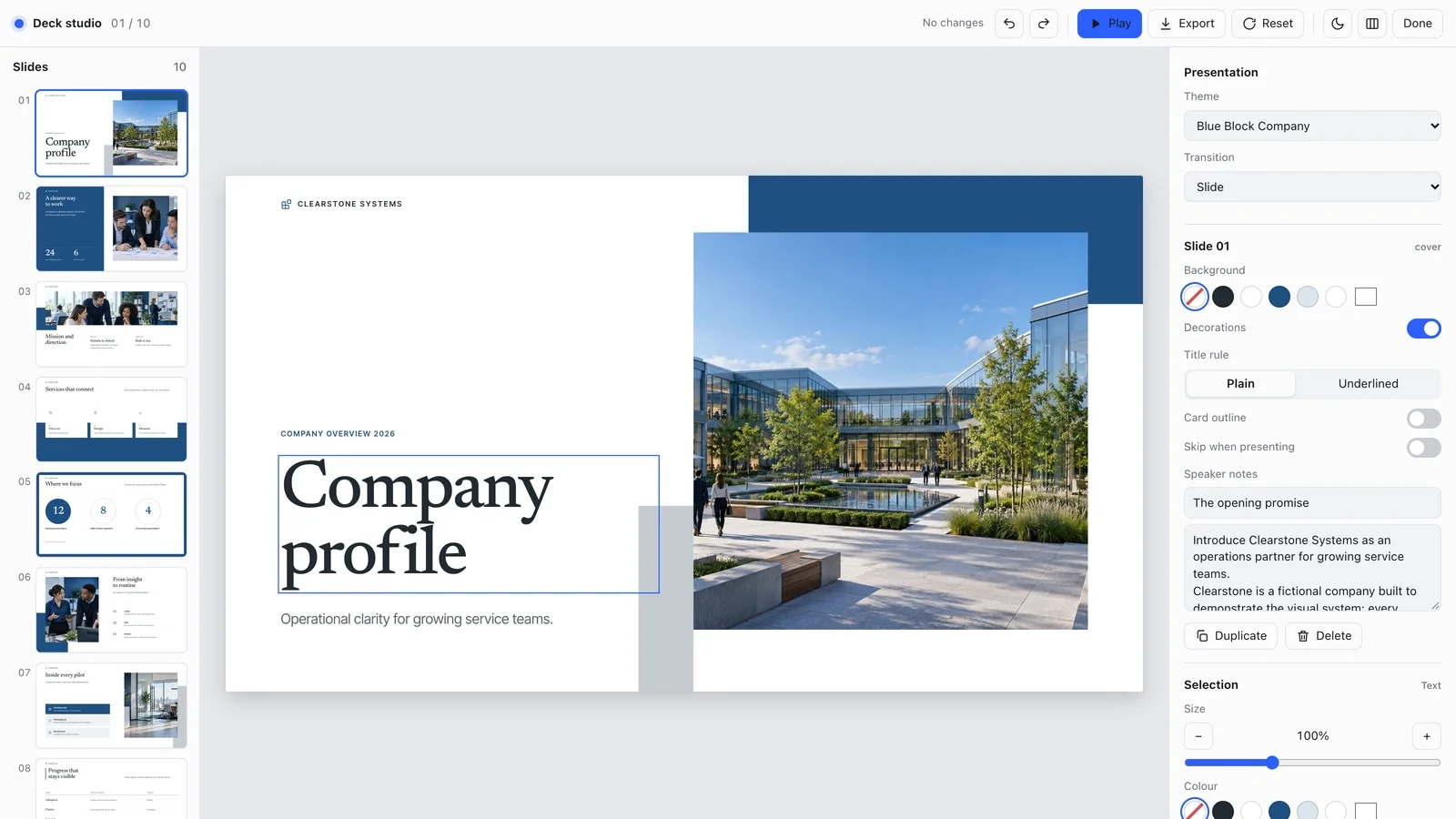Click the speaker notes title field The opening promise

(x=1312, y=503)
